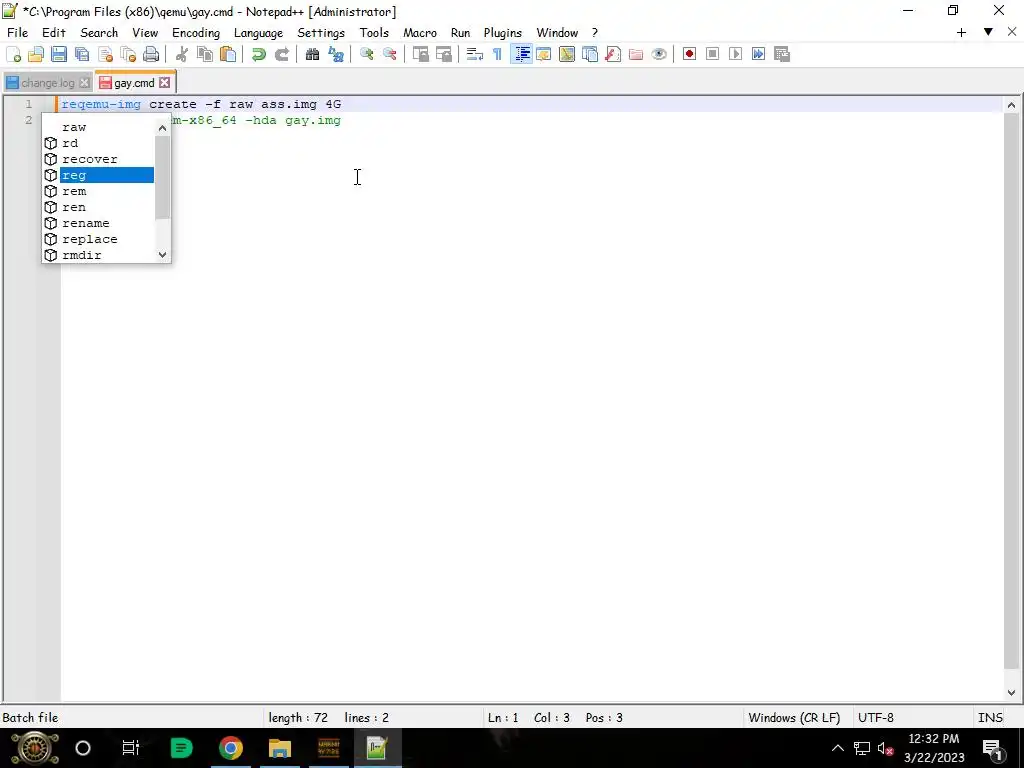Toggle the Document Map icon

pos(567,54)
